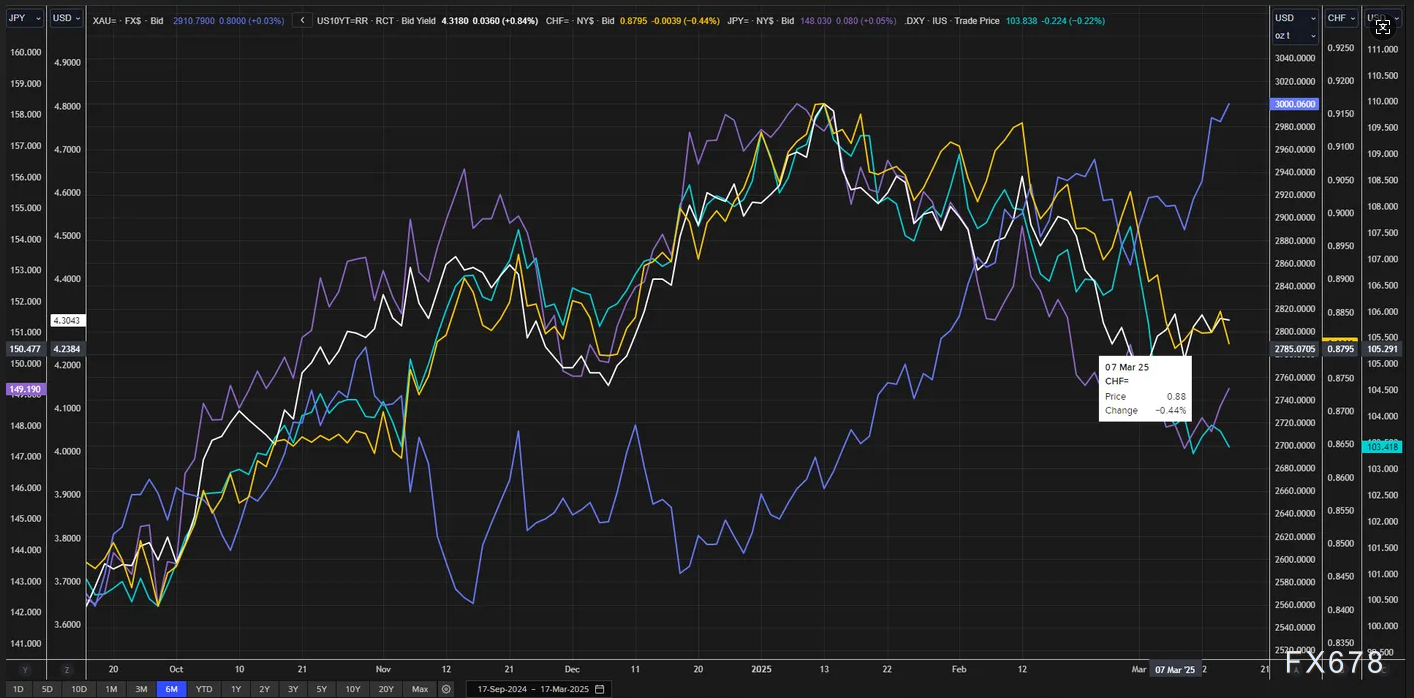This screenshot has width=1414, height=698.
Task: Click the Z axis button
Action: 66,669
